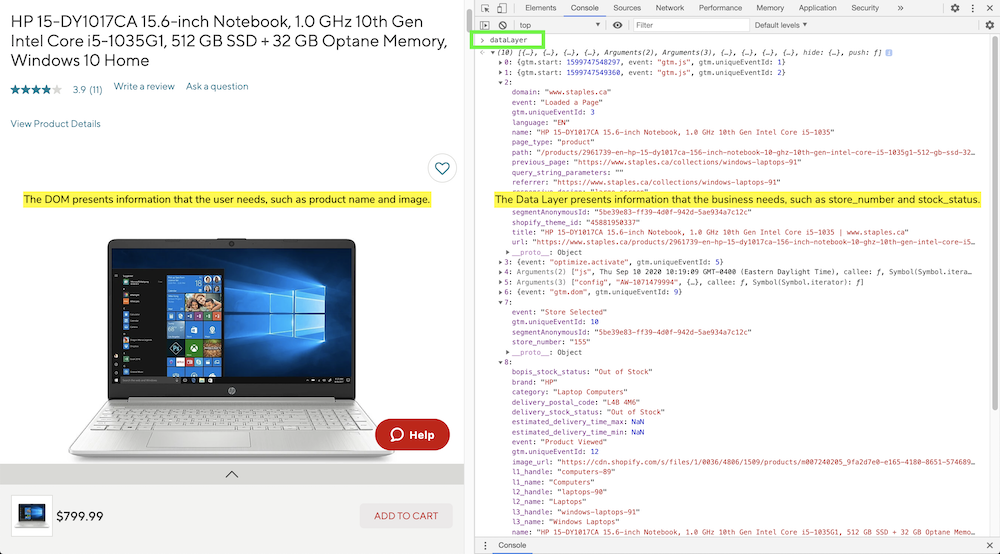This screenshot has width=1000, height=554.
Task: Click ADD TO CART button
Action: tap(406, 516)
